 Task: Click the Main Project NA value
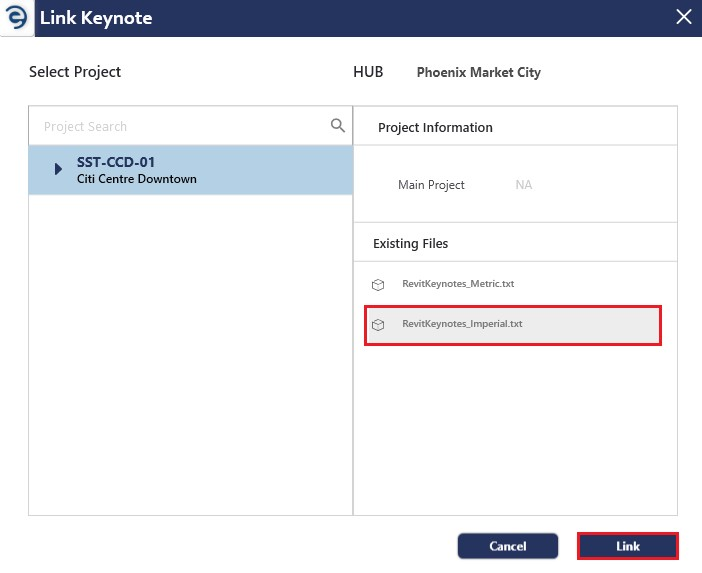(523, 184)
